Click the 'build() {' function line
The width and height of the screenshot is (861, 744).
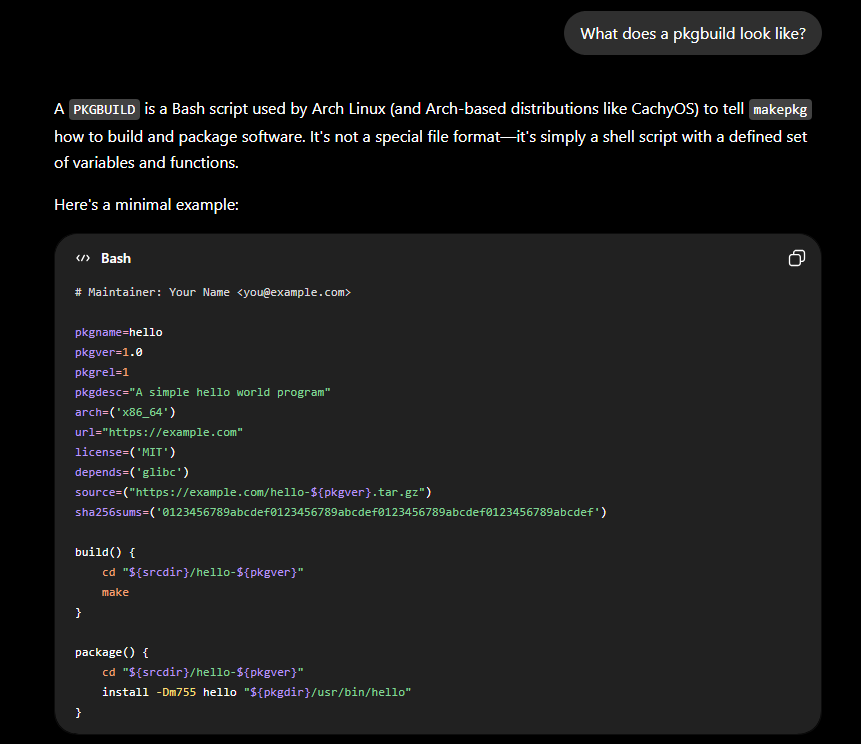(x=105, y=552)
